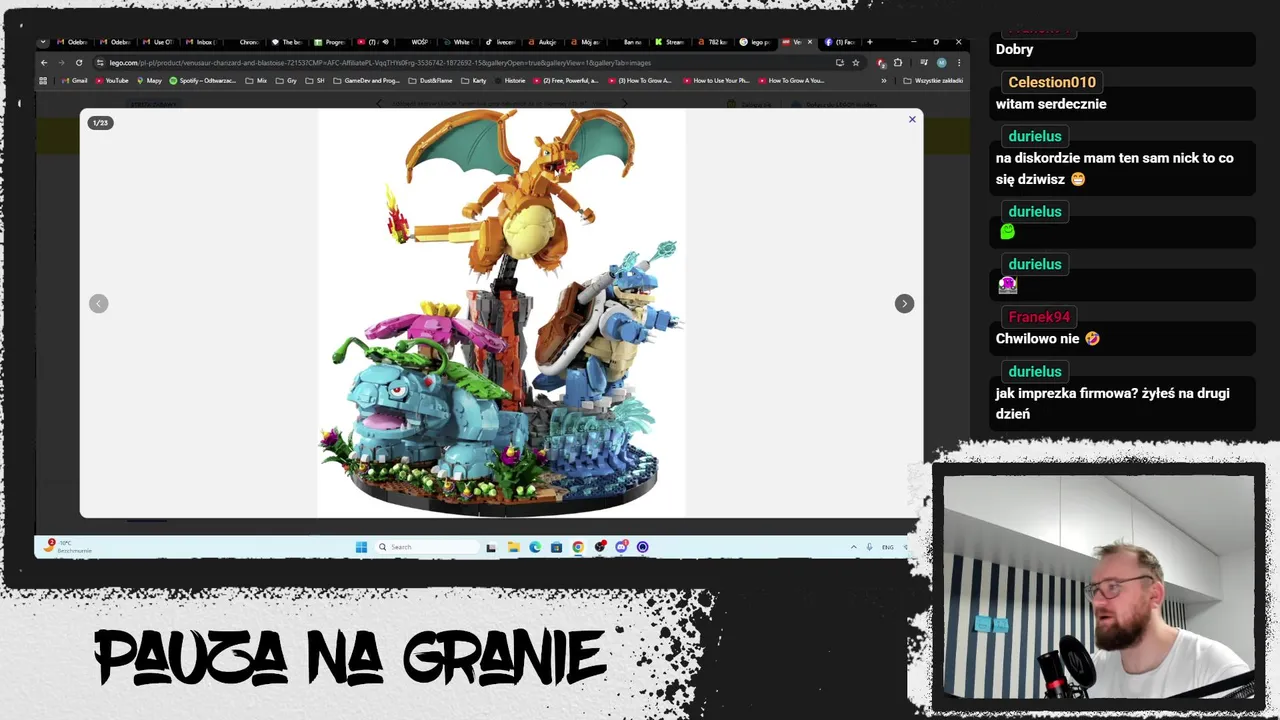This screenshot has width=1280, height=720.
Task: Open File Explorer from the taskbar
Action: click(513, 547)
